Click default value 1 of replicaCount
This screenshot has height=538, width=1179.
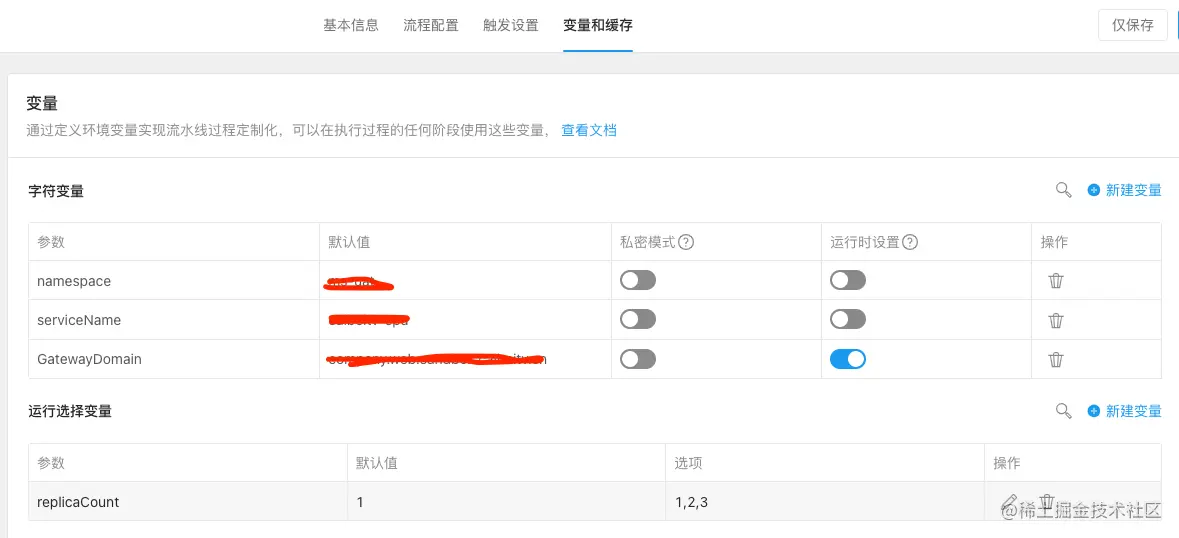(x=506, y=501)
